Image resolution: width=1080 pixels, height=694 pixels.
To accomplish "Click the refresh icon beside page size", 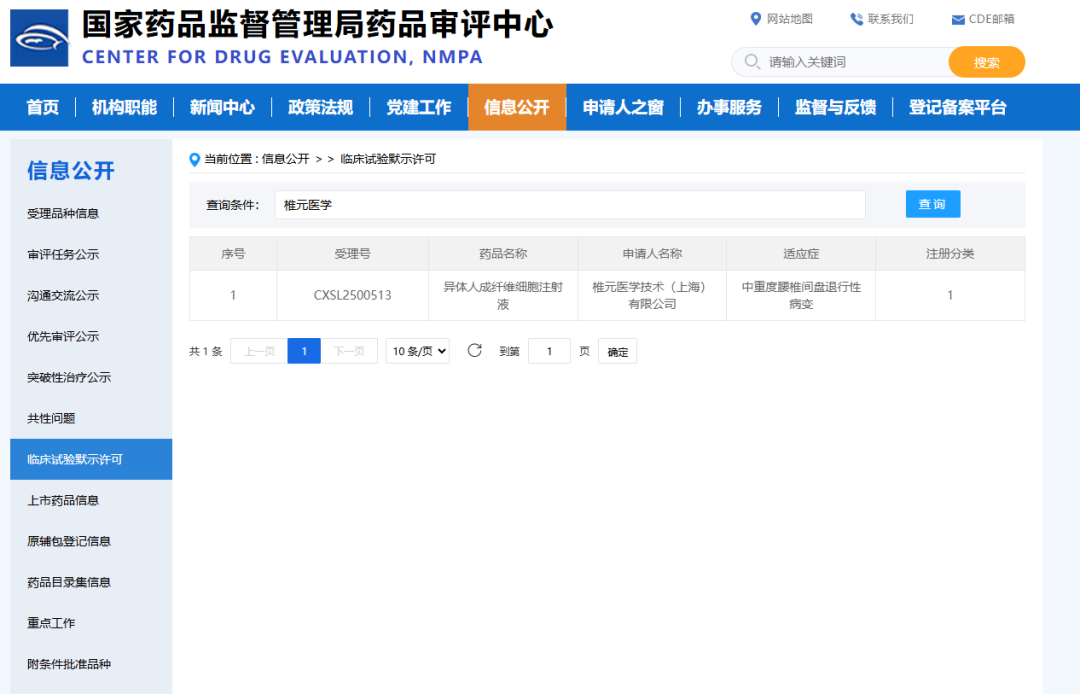I will point(474,350).
